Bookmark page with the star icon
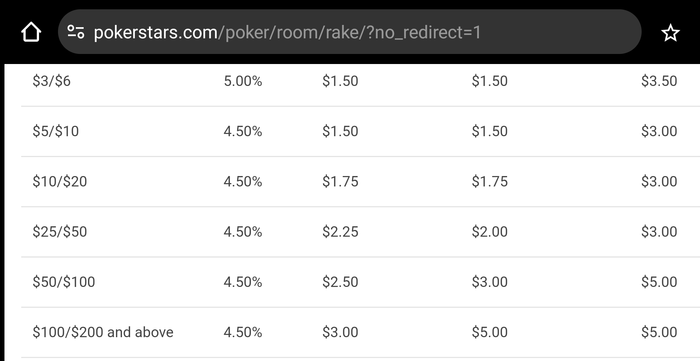The width and height of the screenshot is (700, 361). [670, 33]
